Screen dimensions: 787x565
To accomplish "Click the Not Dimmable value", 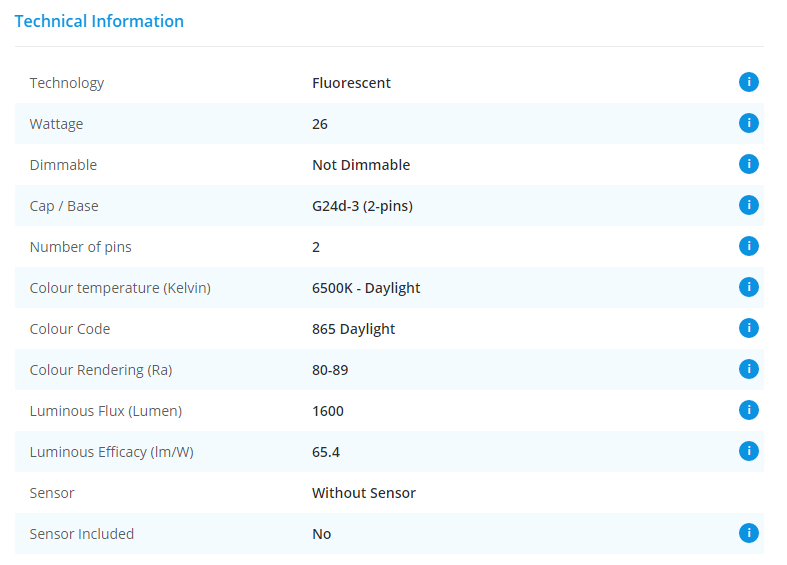I will click(x=361, y=165).
